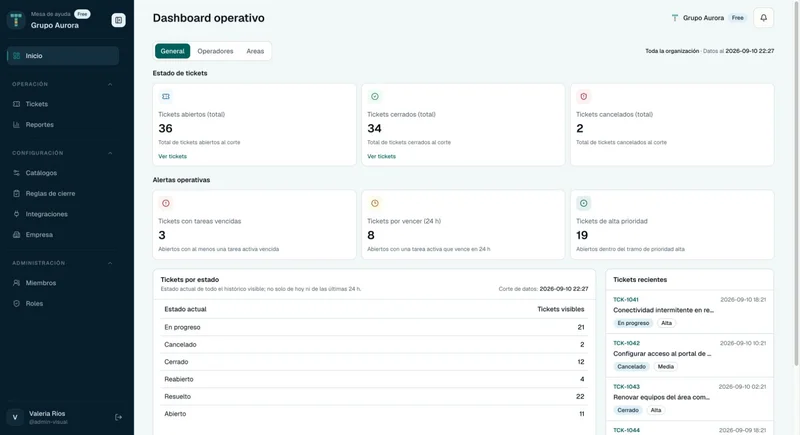The height and width of the screenshot is (435, 800).
Task: Open Reglas de cierre settings
Action: [63, 193]
